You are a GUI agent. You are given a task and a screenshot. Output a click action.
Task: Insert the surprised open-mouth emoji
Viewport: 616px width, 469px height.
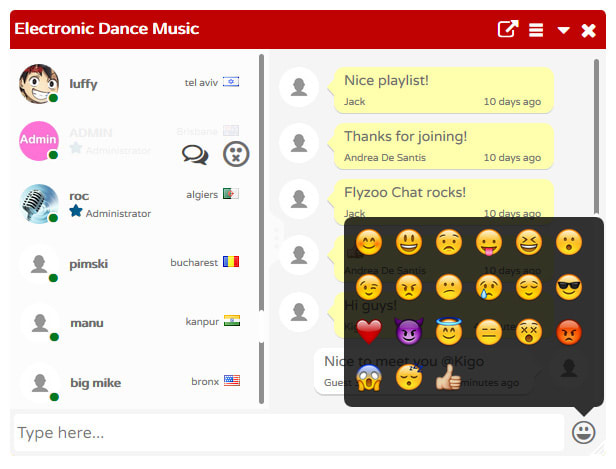569,242
